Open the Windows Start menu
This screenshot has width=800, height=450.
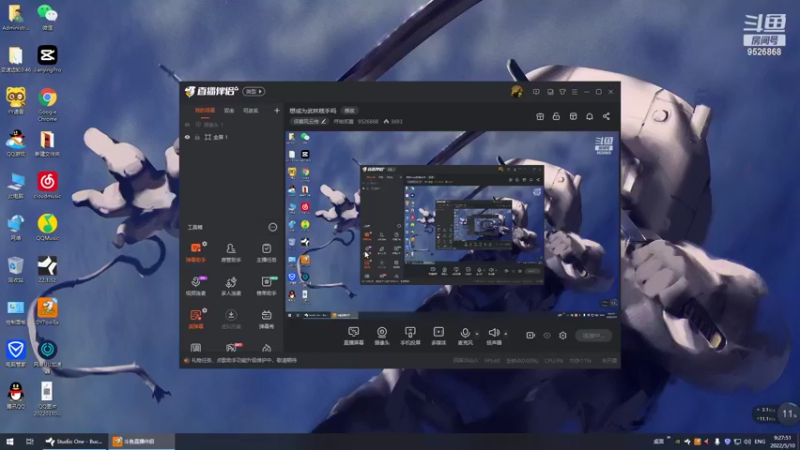coord(10,441)
